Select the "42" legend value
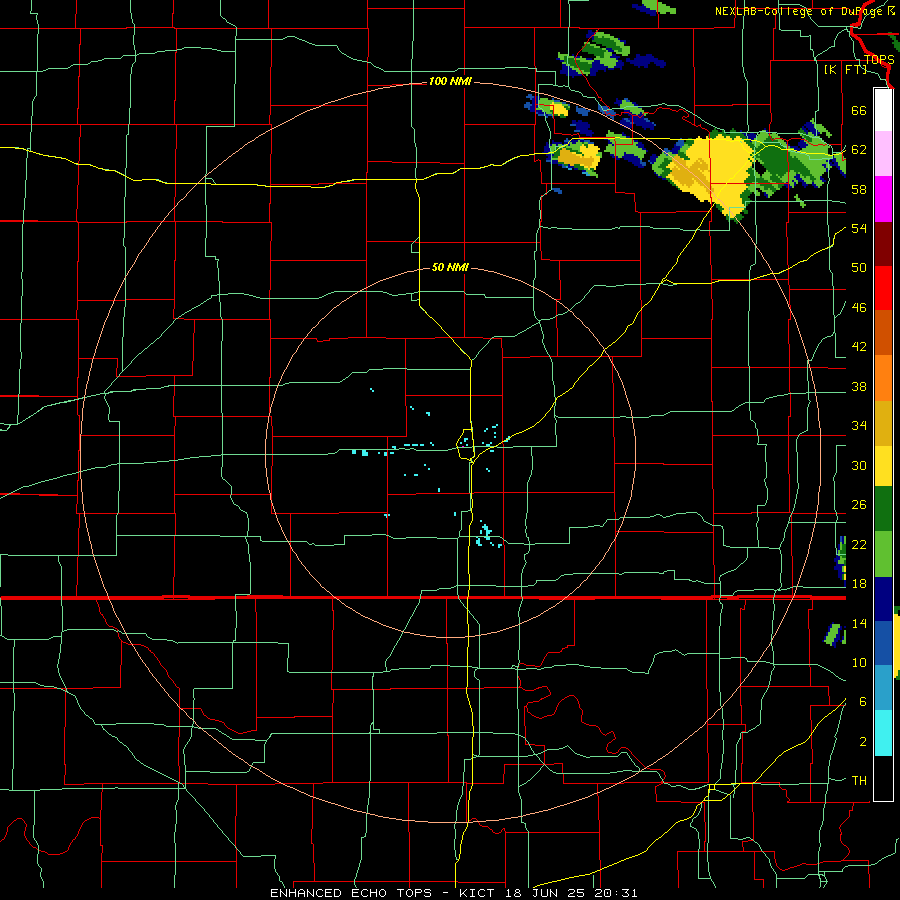Screen dimensions: 900x900 pyautogui.click(x=859, y=347)
